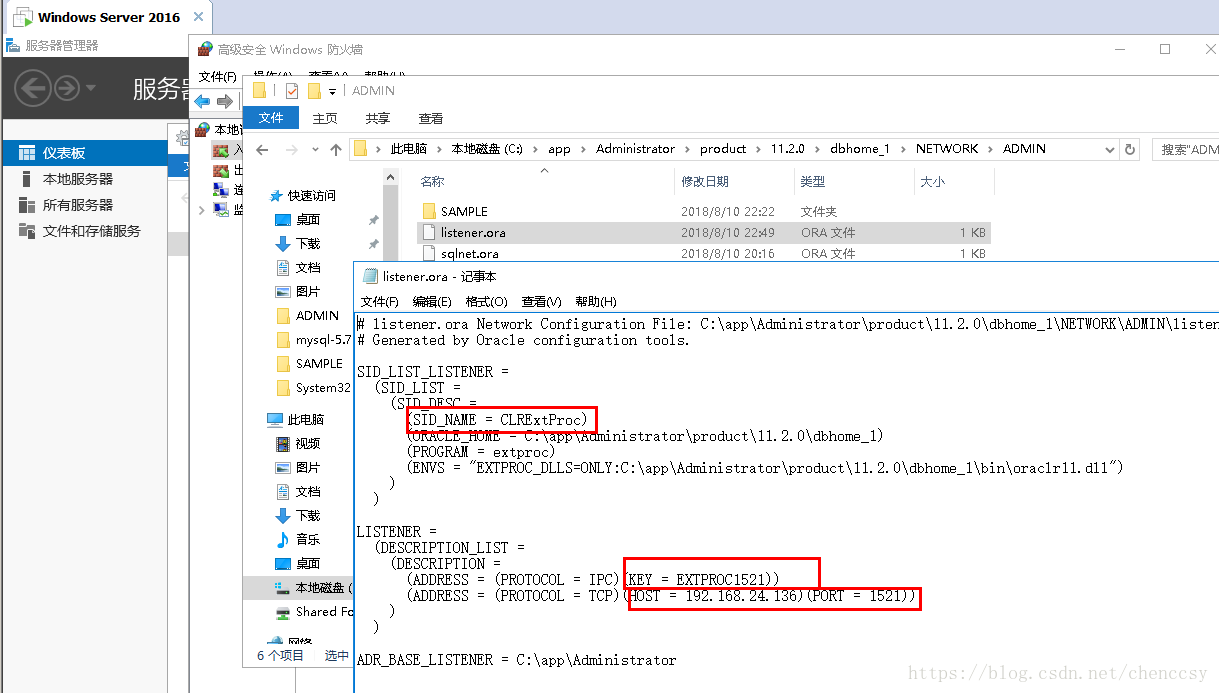Click the Properties checkmark icon on Quick Access Toolbar
The image size is (1219, 693).
coord(290,90)
